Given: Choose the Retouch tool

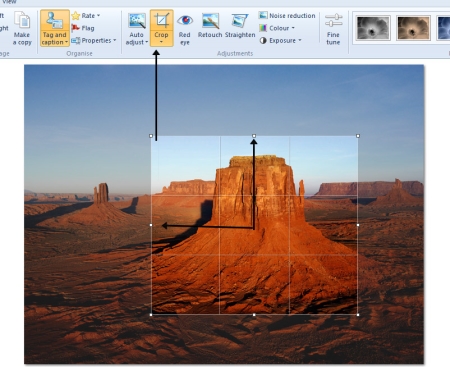Looking at the screenshot, I should (210, 21).
